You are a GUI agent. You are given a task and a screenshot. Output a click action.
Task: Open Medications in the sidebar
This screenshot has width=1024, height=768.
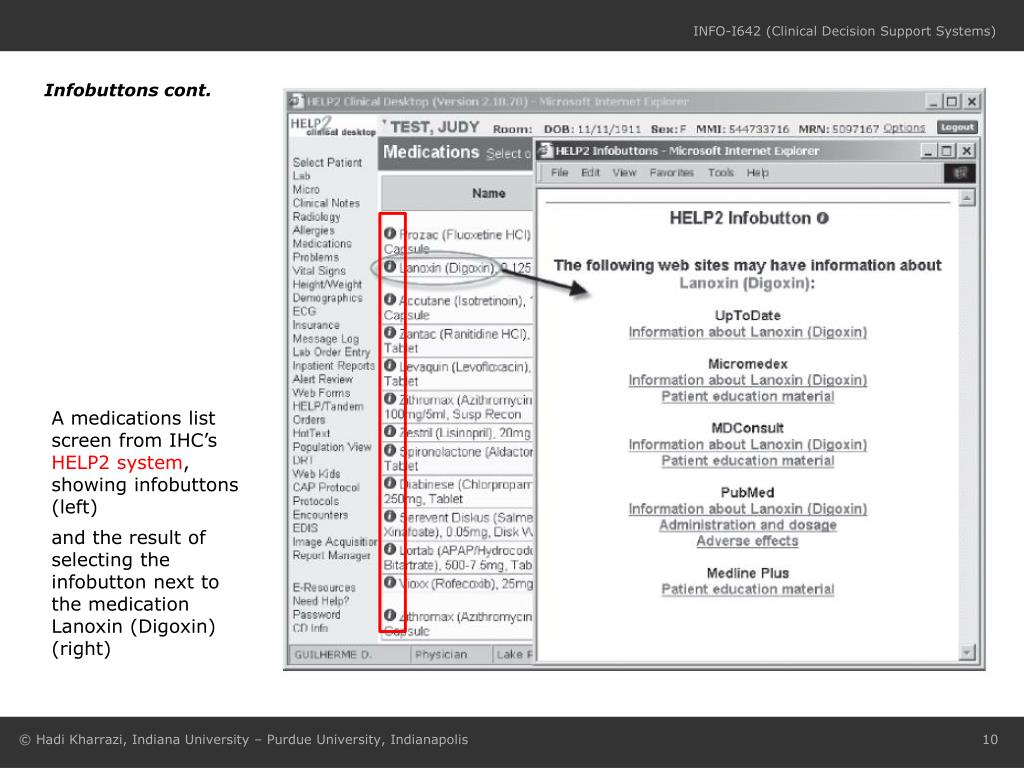(x=323, y=244)
